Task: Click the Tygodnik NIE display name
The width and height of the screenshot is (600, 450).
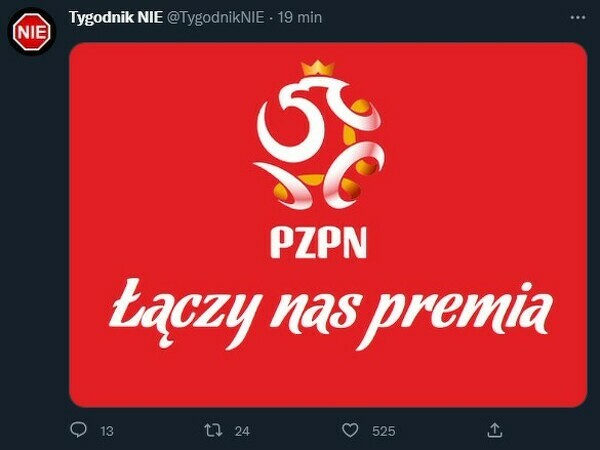Action: pos(116,18)
